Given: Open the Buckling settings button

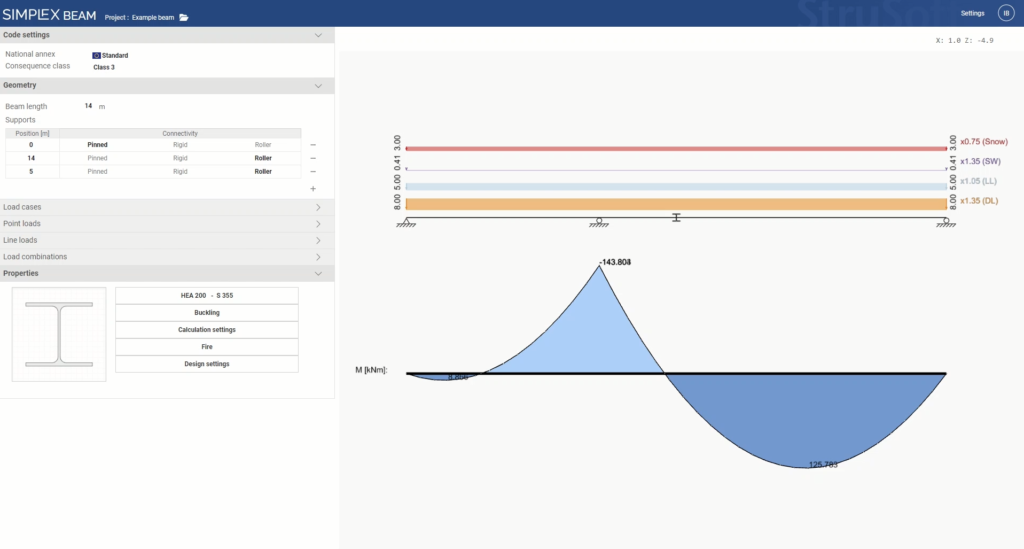Looking at the screenshot, I should 207,313.
